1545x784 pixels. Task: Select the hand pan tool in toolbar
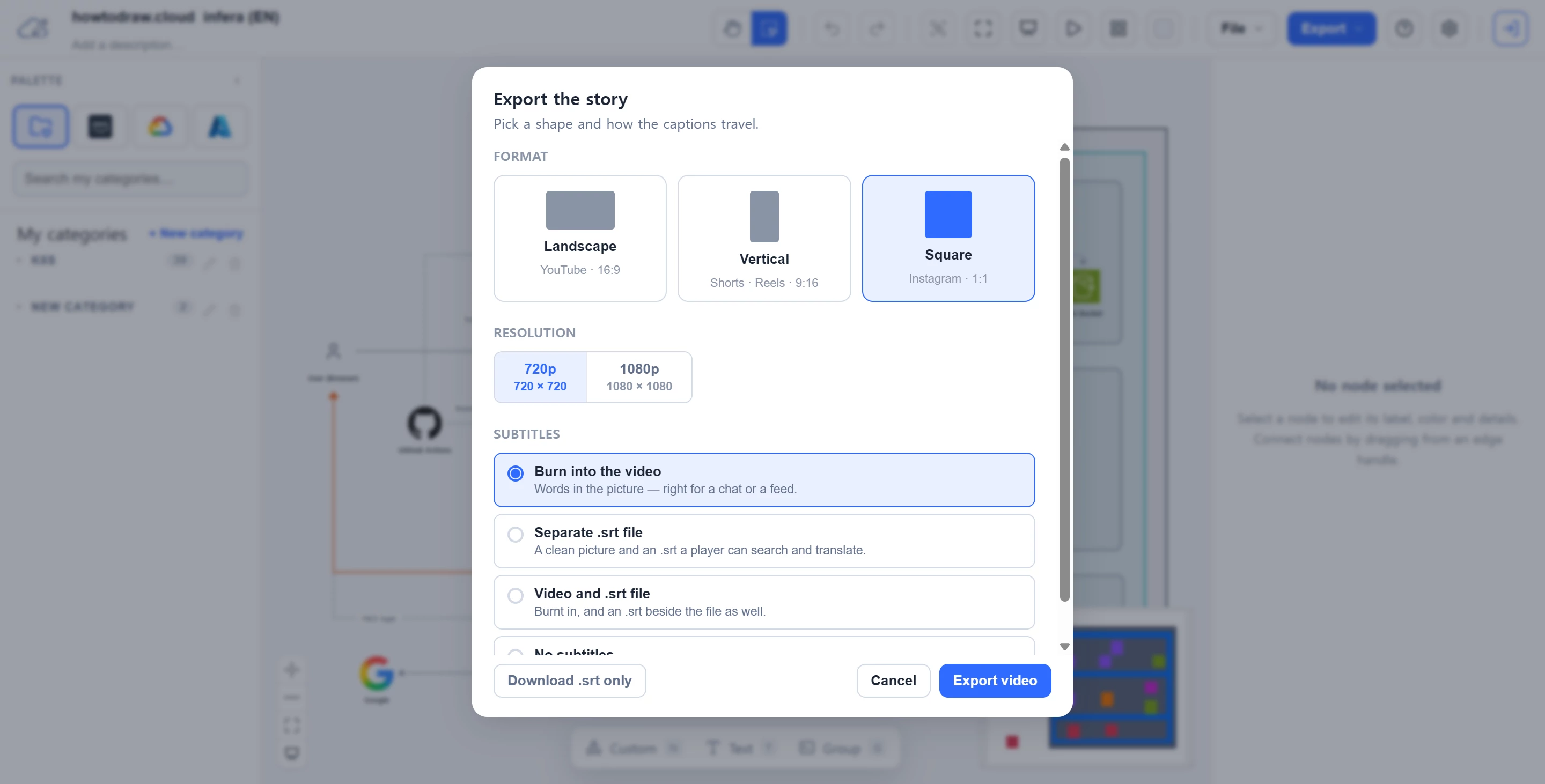(x=732, y=28)
